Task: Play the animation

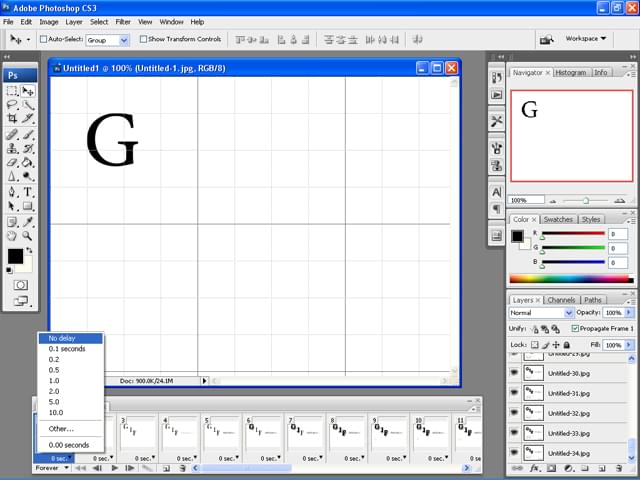Action: [115, 468]
